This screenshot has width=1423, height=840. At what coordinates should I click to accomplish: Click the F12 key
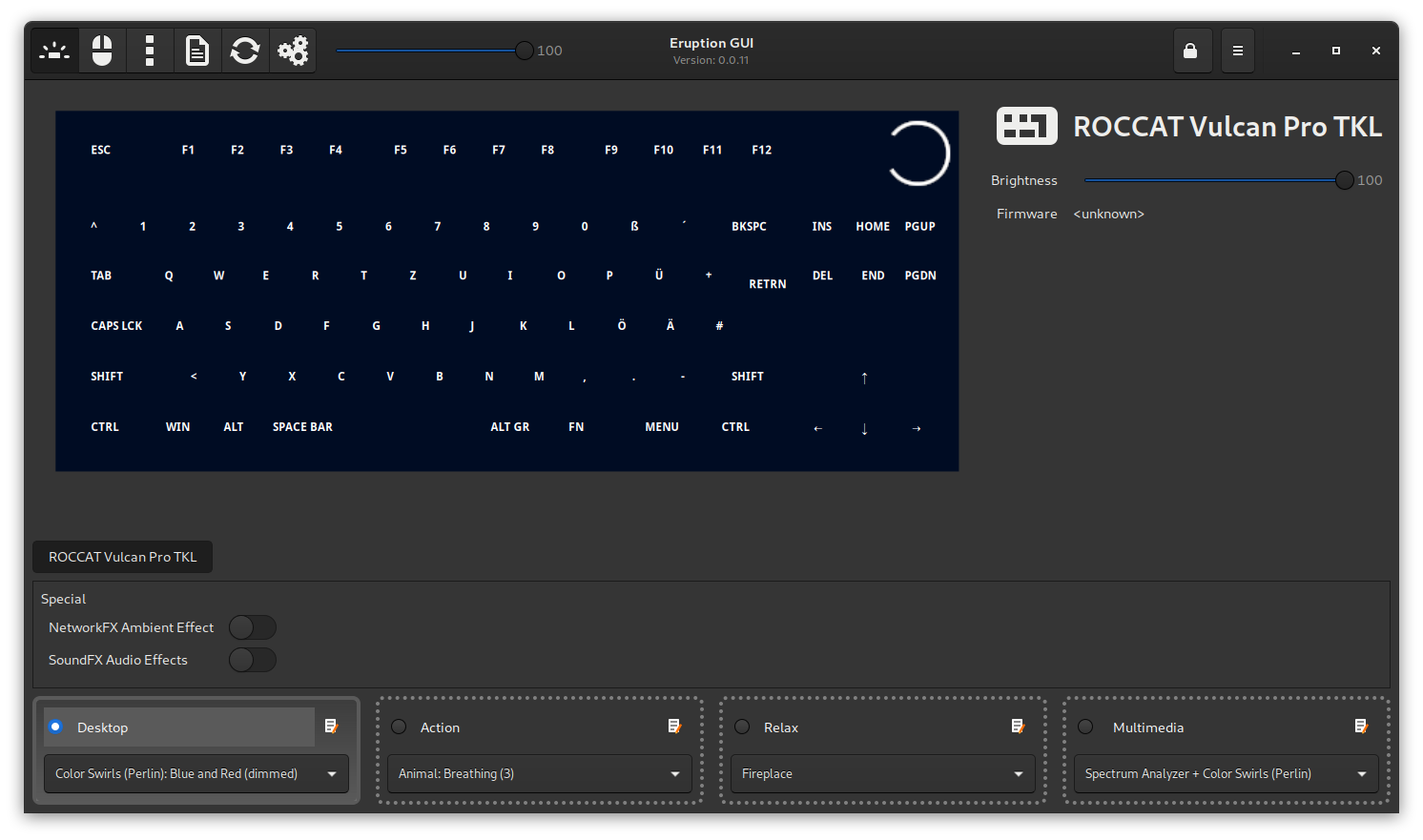(762, 150)
